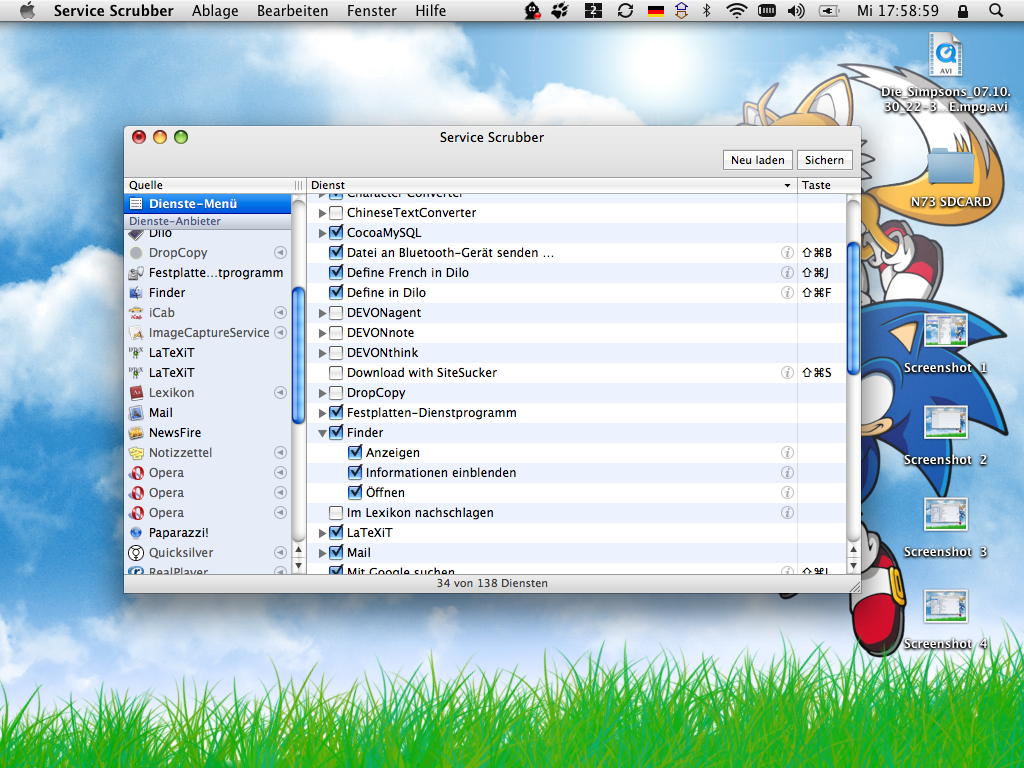
Task: Click the DropCopy app icon in the source list
Action: tap(136, 253)
